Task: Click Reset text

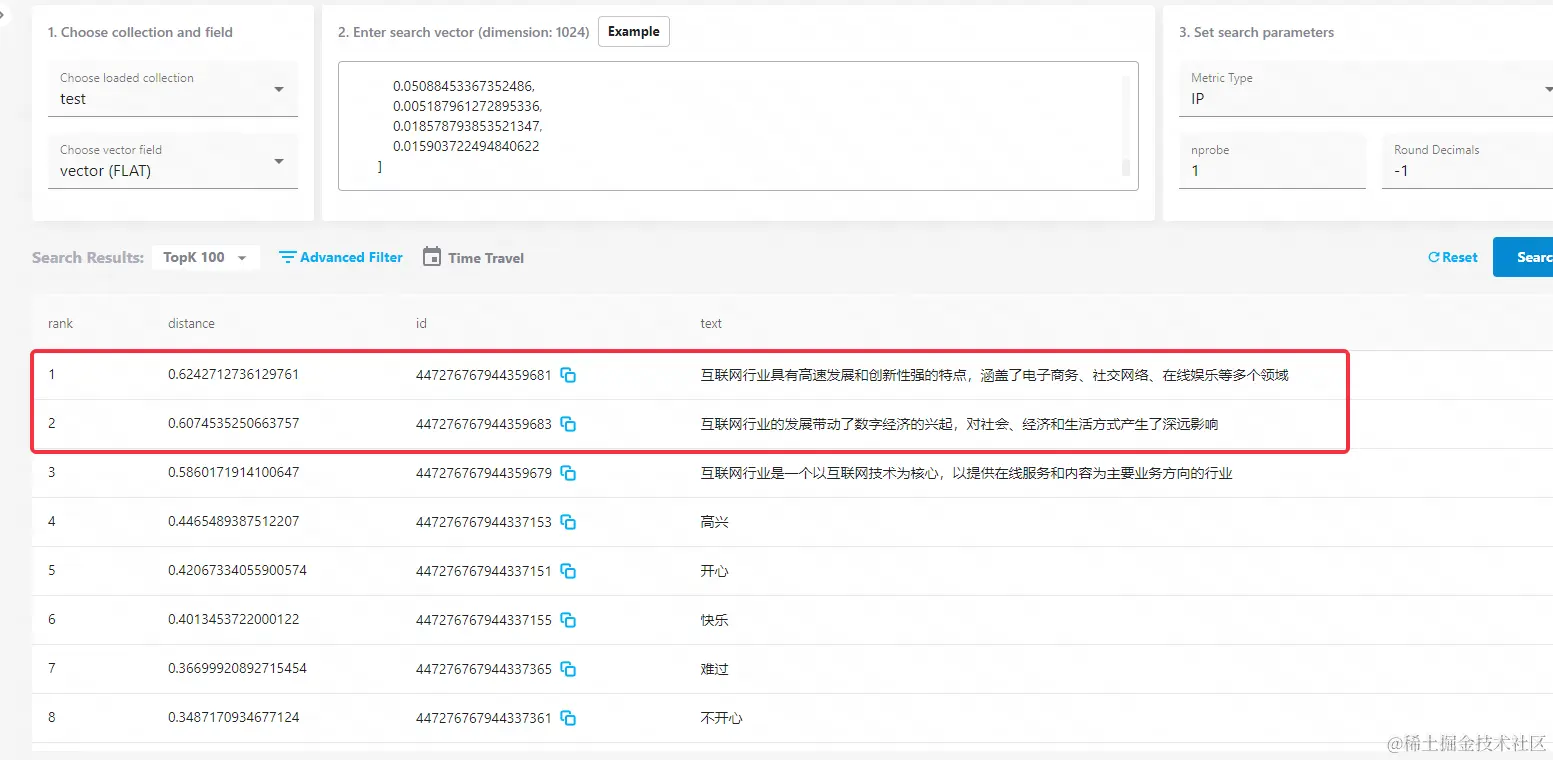Action: [1460, 257]
